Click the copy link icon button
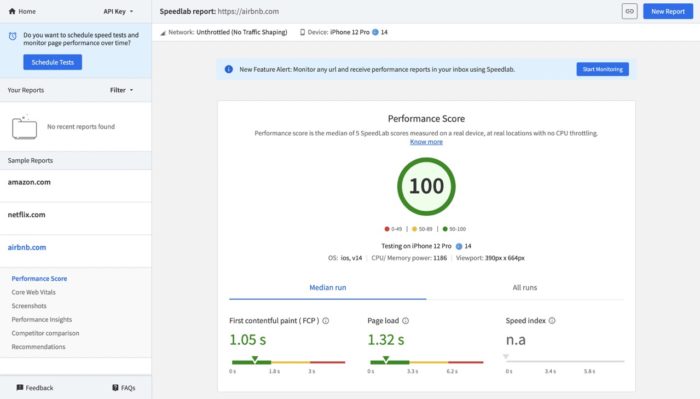This screenshot has height=399, width=700. (629, 11)
